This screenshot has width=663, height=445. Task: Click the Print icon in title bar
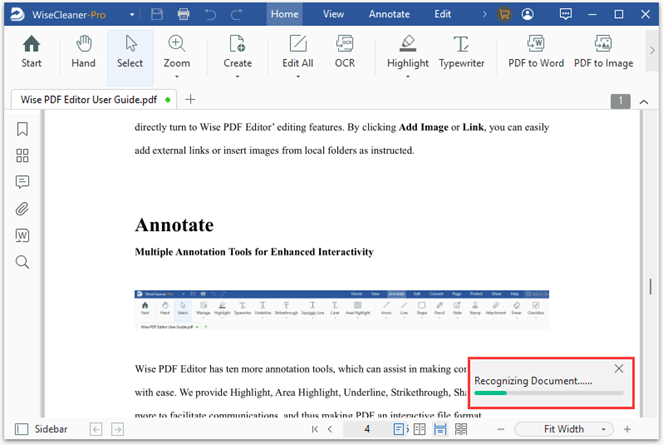(184, 14)
